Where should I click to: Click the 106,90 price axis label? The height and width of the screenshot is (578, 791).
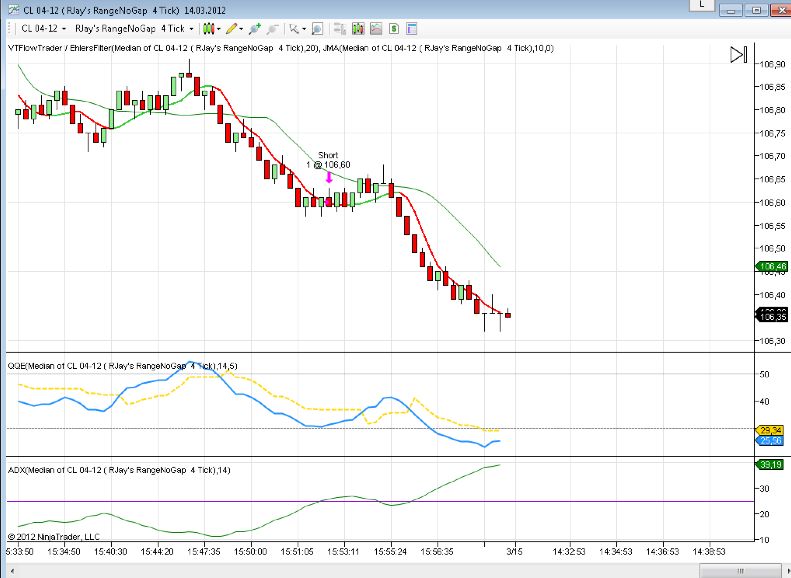[x=772, y=64]
